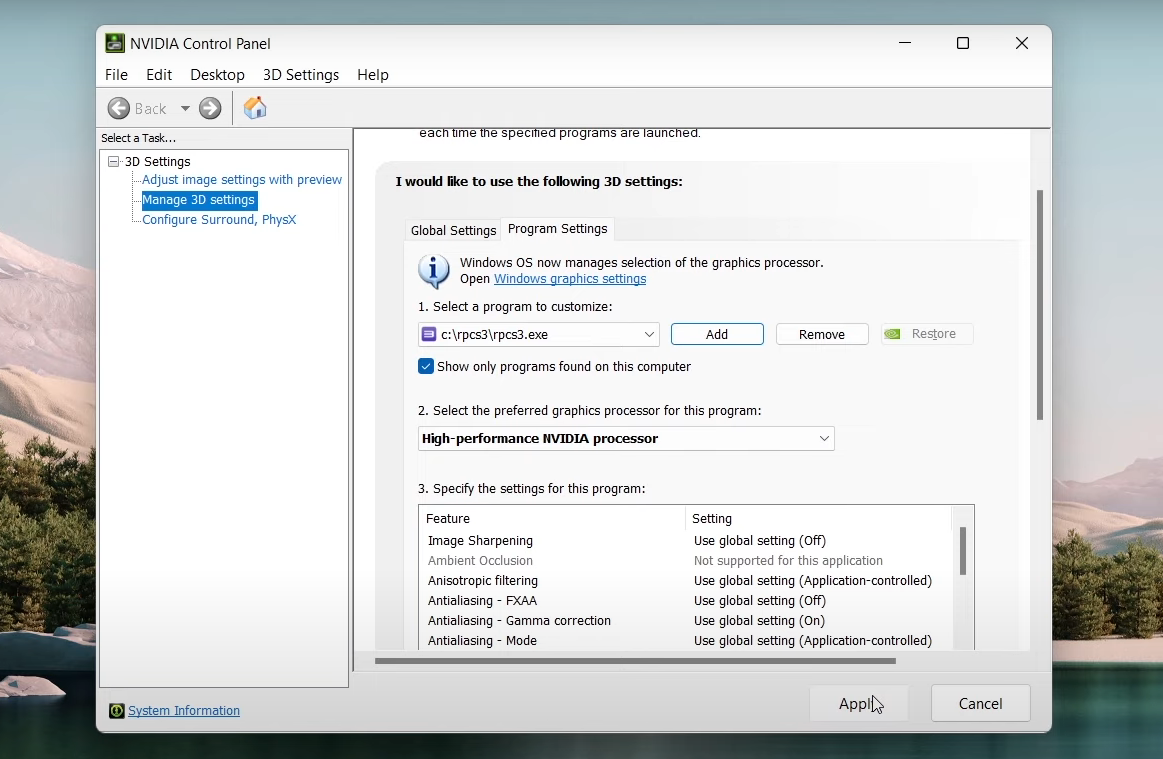Select the Image Sharpening feature row
Viewport: 1163px width, 759px height.
(x=685, y=541)
